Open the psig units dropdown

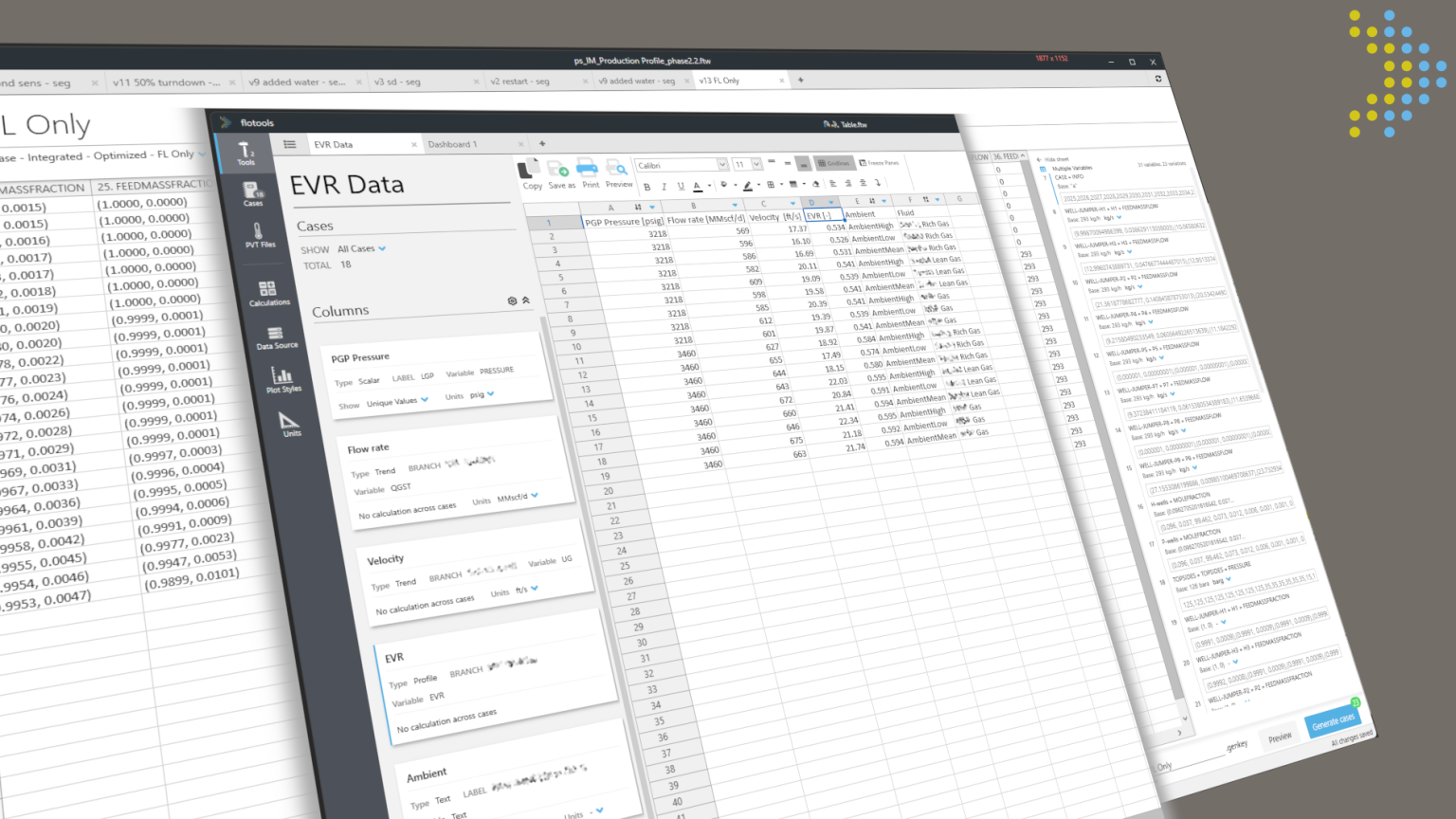point(490,393)
